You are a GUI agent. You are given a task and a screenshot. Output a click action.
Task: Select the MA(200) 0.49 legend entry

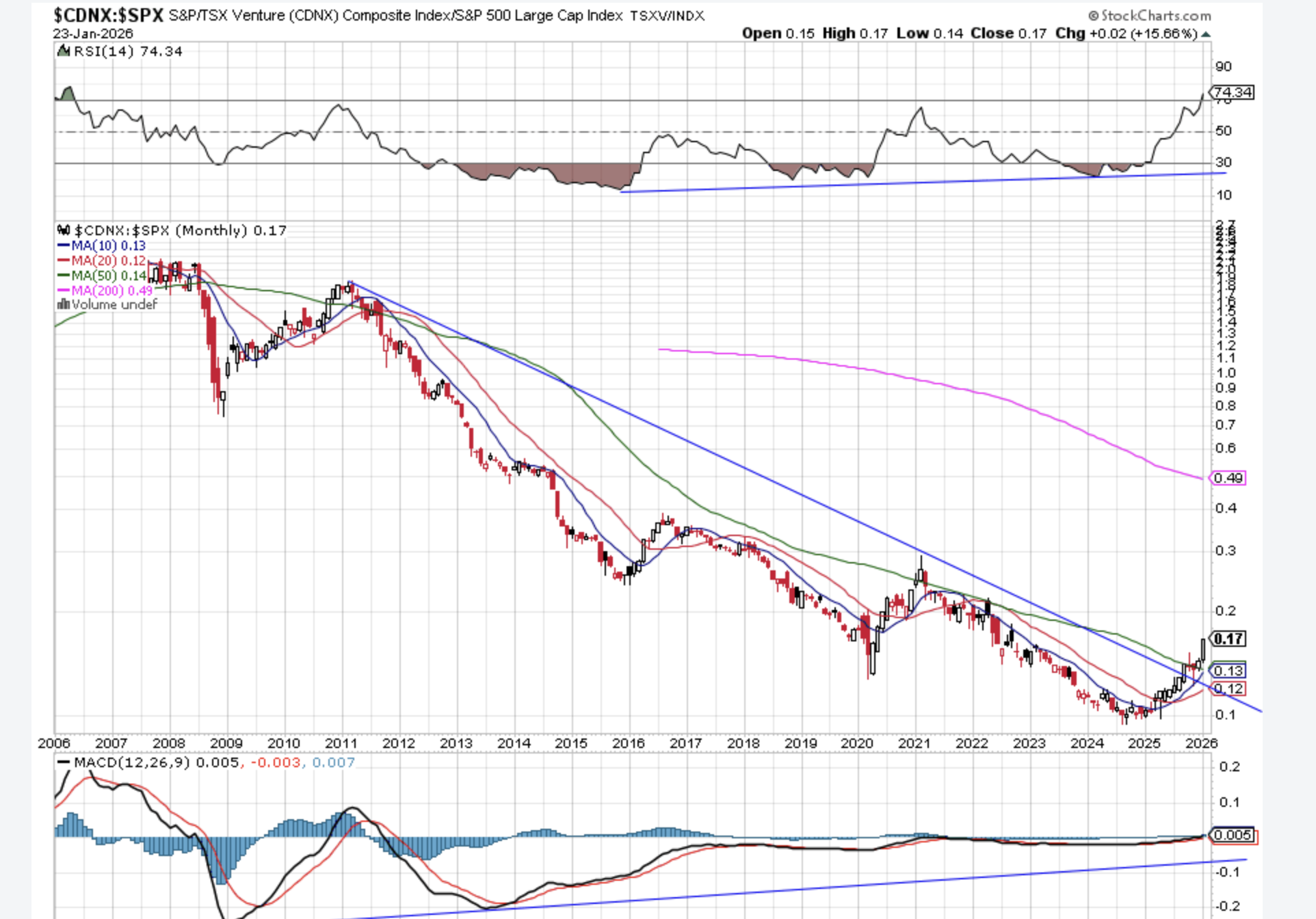pyautogui.click(x=111, y=291)
